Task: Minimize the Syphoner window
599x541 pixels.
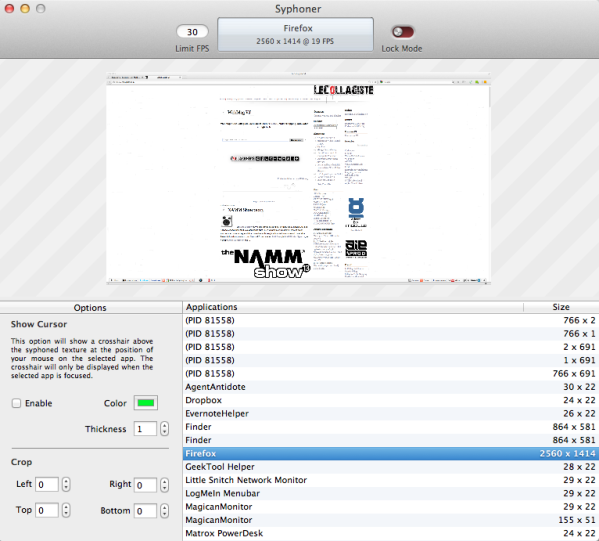Action: [25, 8]
